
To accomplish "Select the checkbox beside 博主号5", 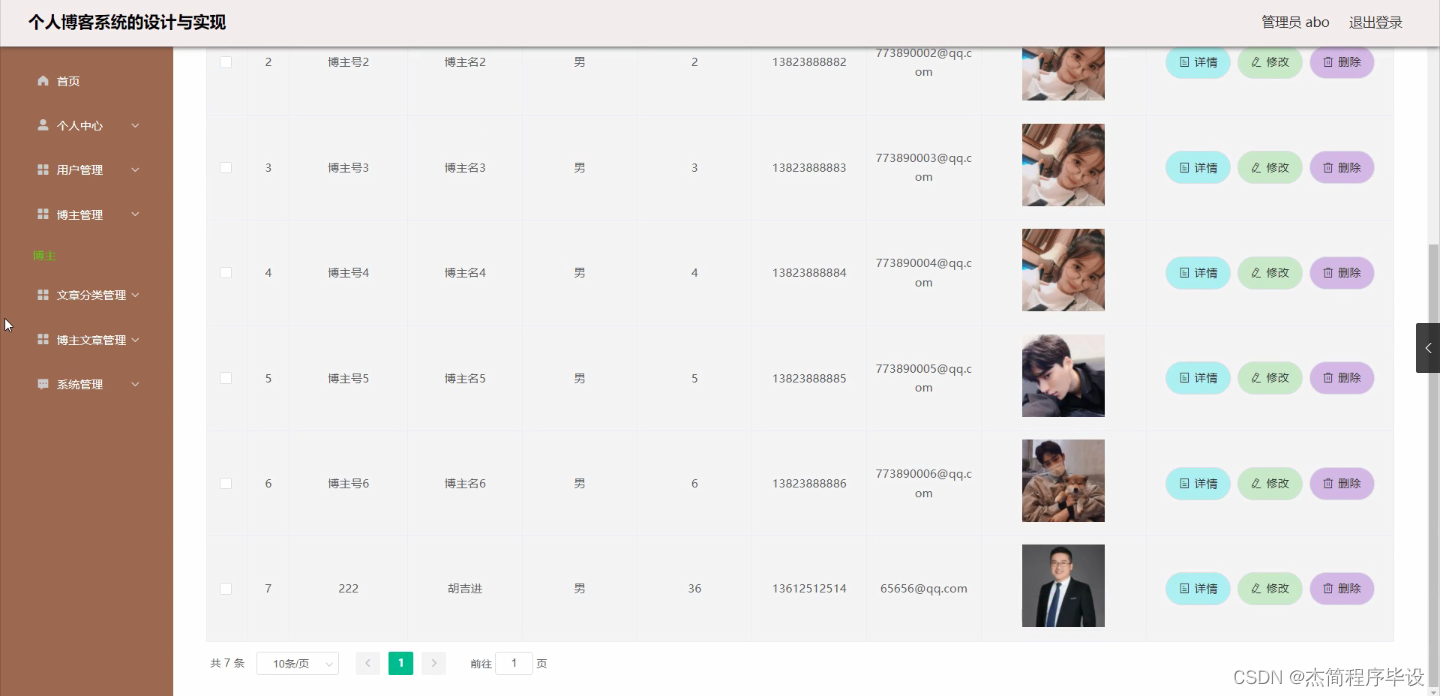I will [x=226, y=378].
